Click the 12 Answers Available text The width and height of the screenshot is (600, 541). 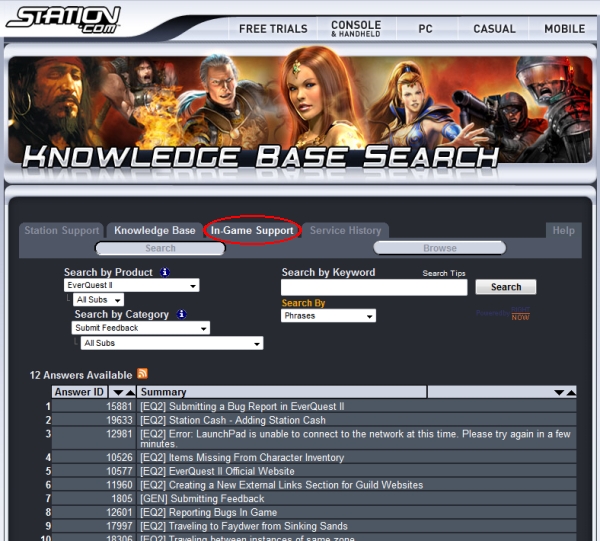tap(81, 375)
